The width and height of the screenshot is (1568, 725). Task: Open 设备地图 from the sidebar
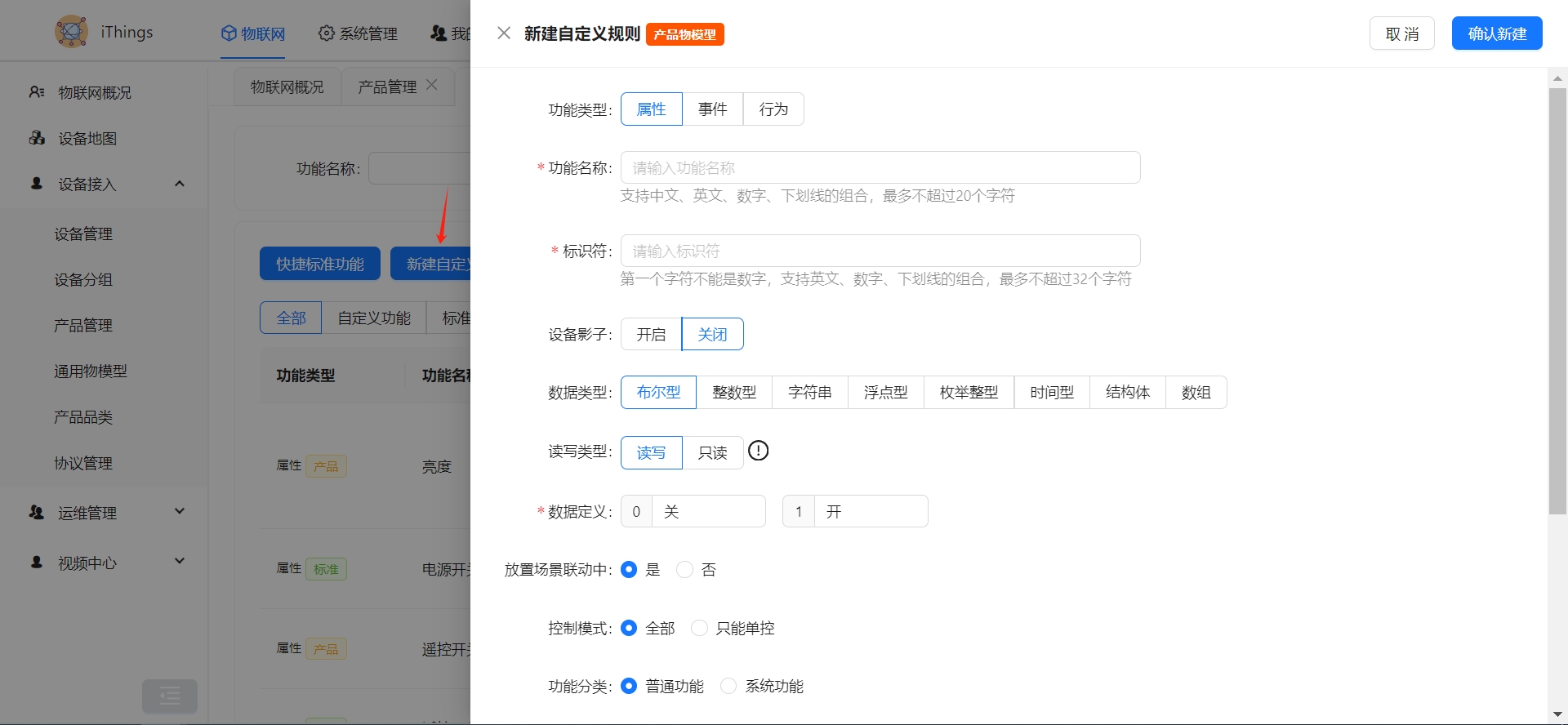(87, 139)
